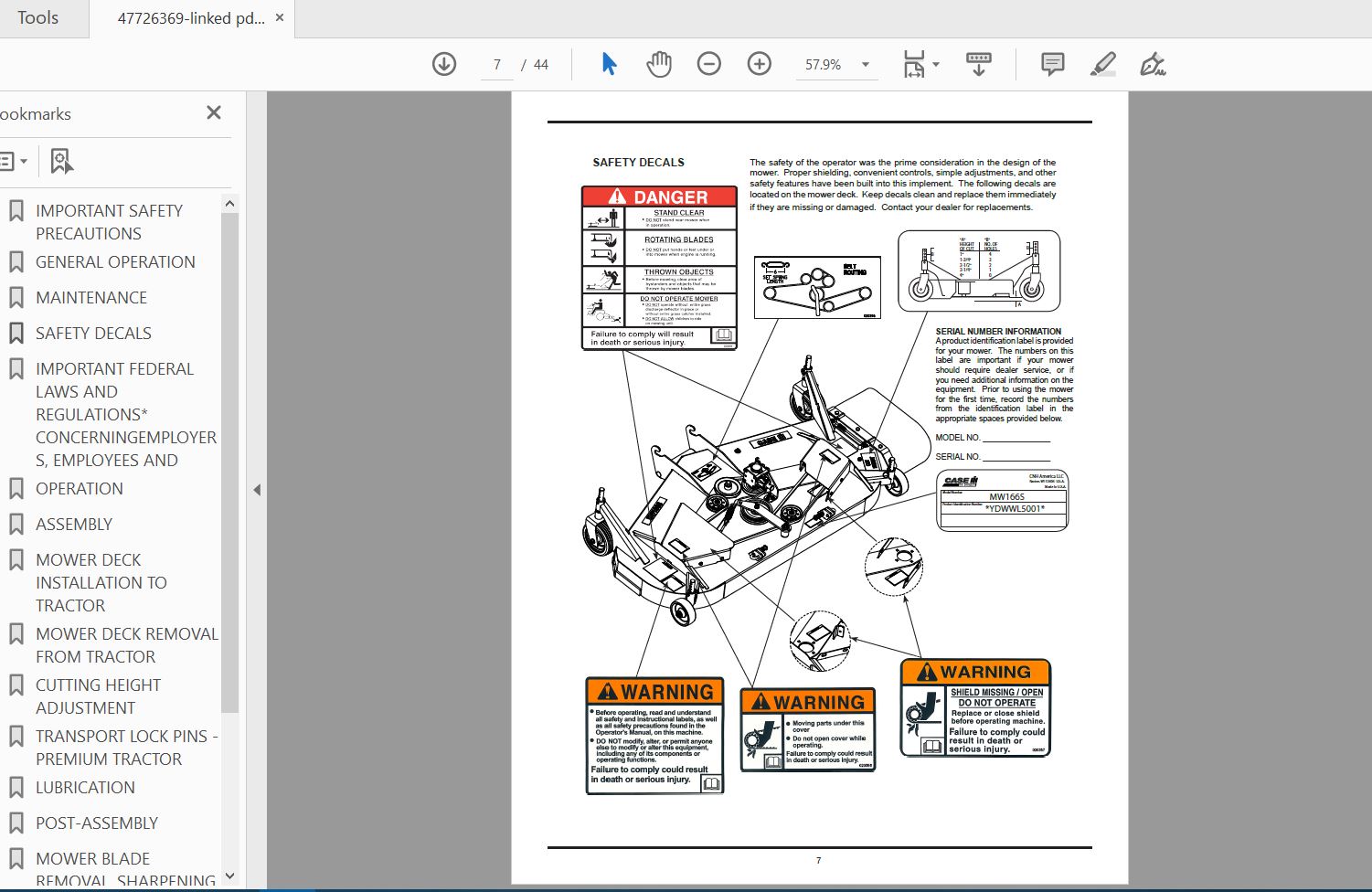The height and width of the screenshot is (892, 1372).
Task: Edit the current page number field
Action: click(496, 65)
